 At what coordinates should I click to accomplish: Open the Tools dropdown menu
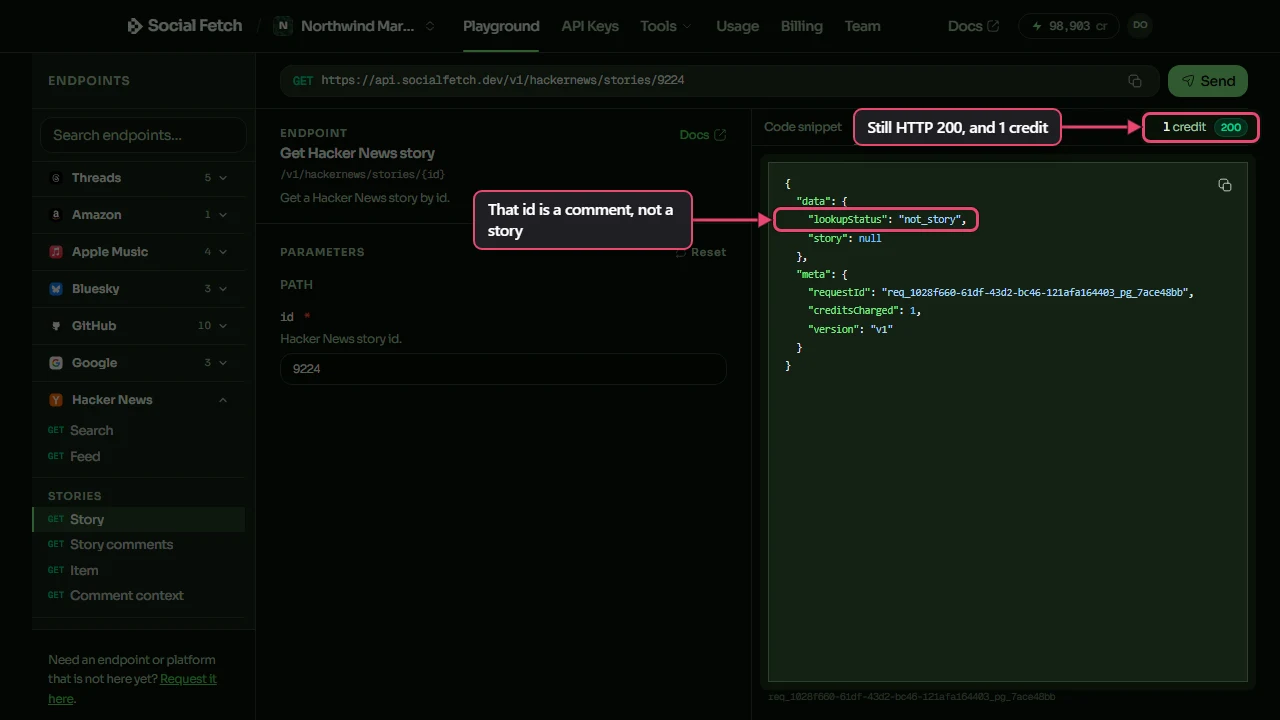666,26
